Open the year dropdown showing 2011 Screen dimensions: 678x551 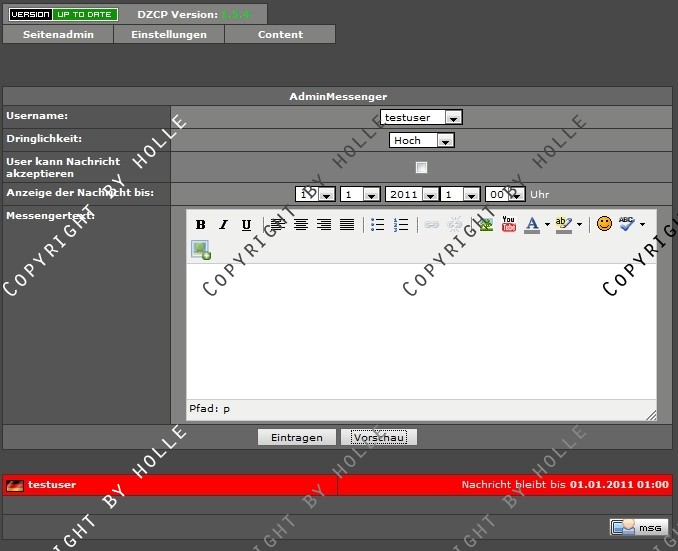tap(411, 195)
